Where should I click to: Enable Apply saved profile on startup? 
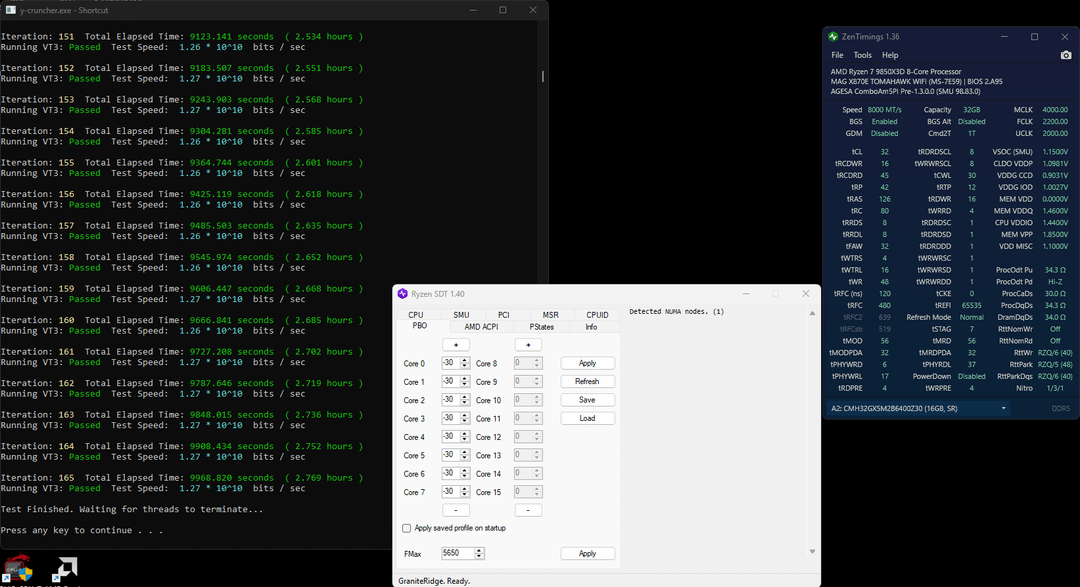coord(407,528)
